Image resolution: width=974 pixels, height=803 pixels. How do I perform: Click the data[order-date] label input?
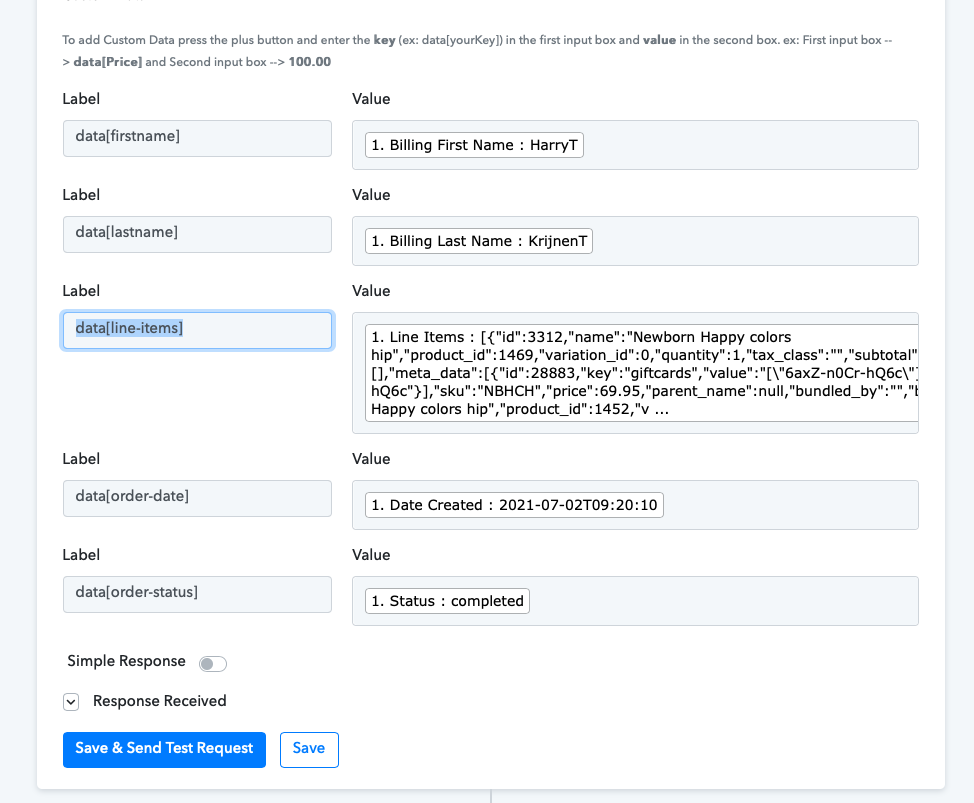(197, 498)
